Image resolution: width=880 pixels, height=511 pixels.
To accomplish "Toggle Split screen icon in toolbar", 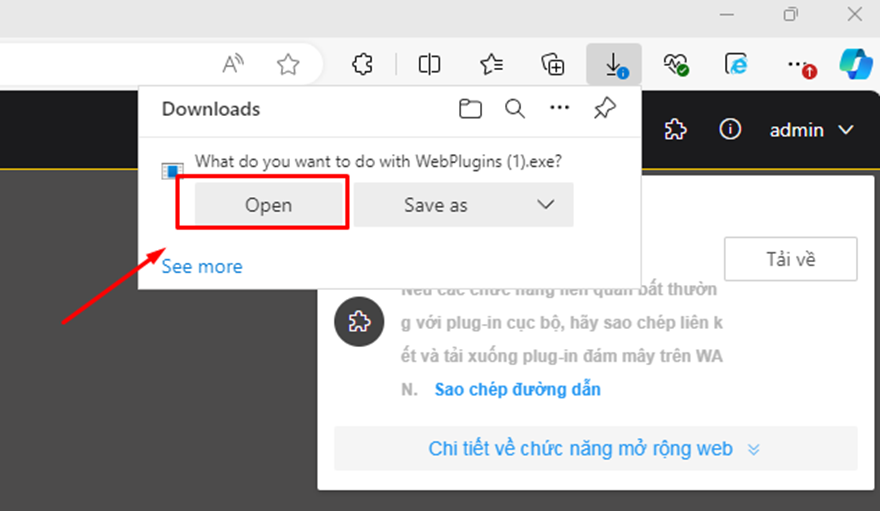I will 429,64.
